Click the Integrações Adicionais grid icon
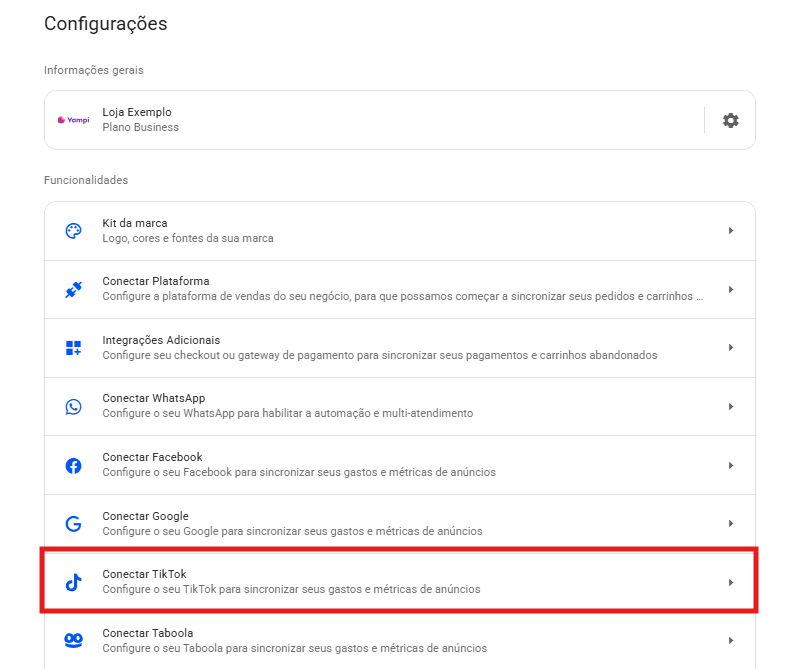This screenshot has height=669, width=795. point(74,348)
